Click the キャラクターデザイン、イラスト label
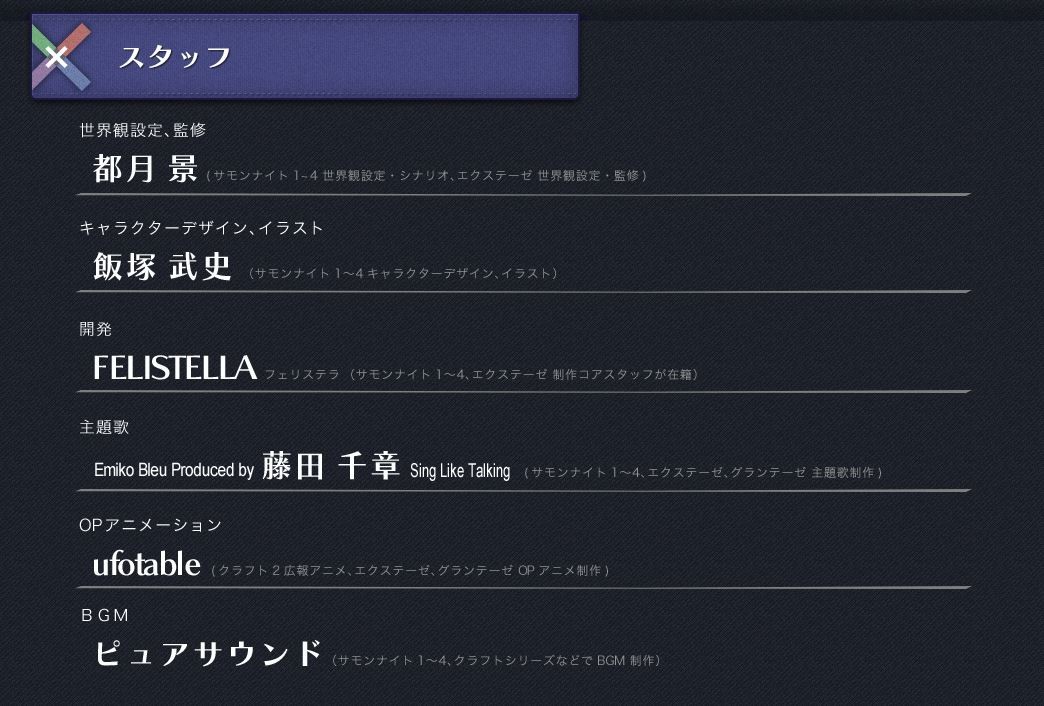Screen dimensions: 1044x706 (x=201, y=228)
